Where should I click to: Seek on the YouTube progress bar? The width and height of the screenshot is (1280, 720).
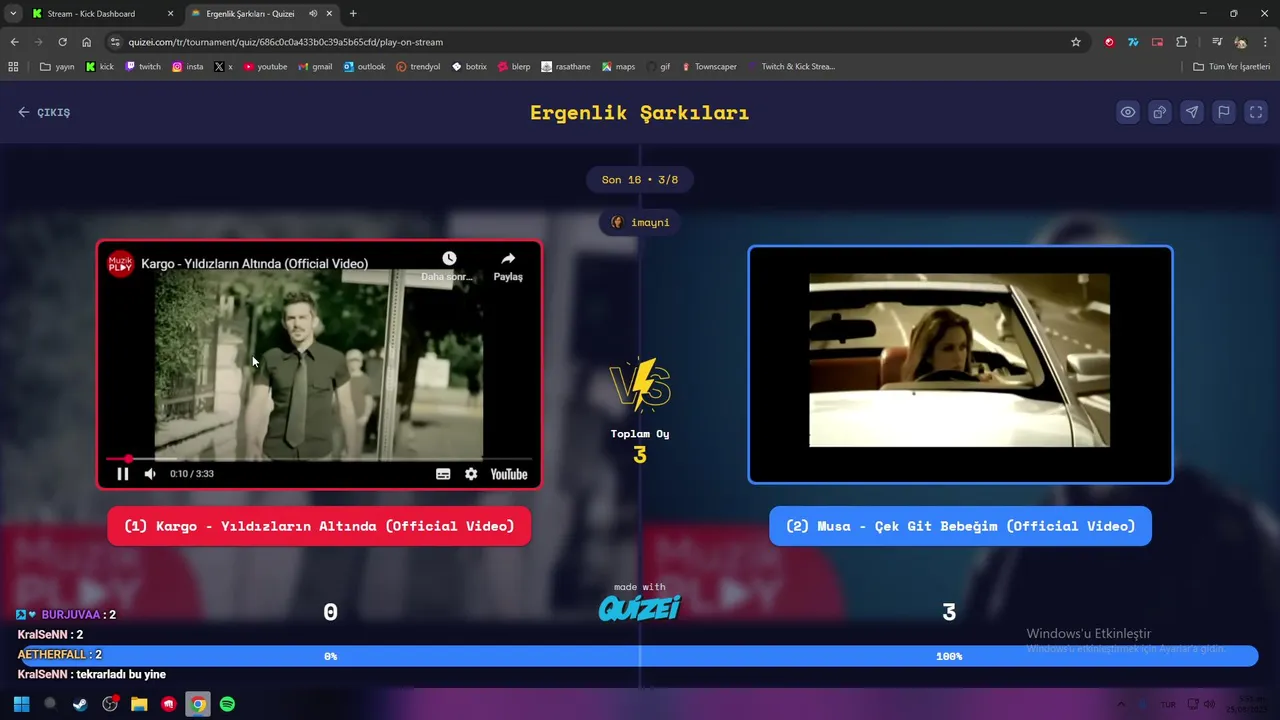[319, 459]
